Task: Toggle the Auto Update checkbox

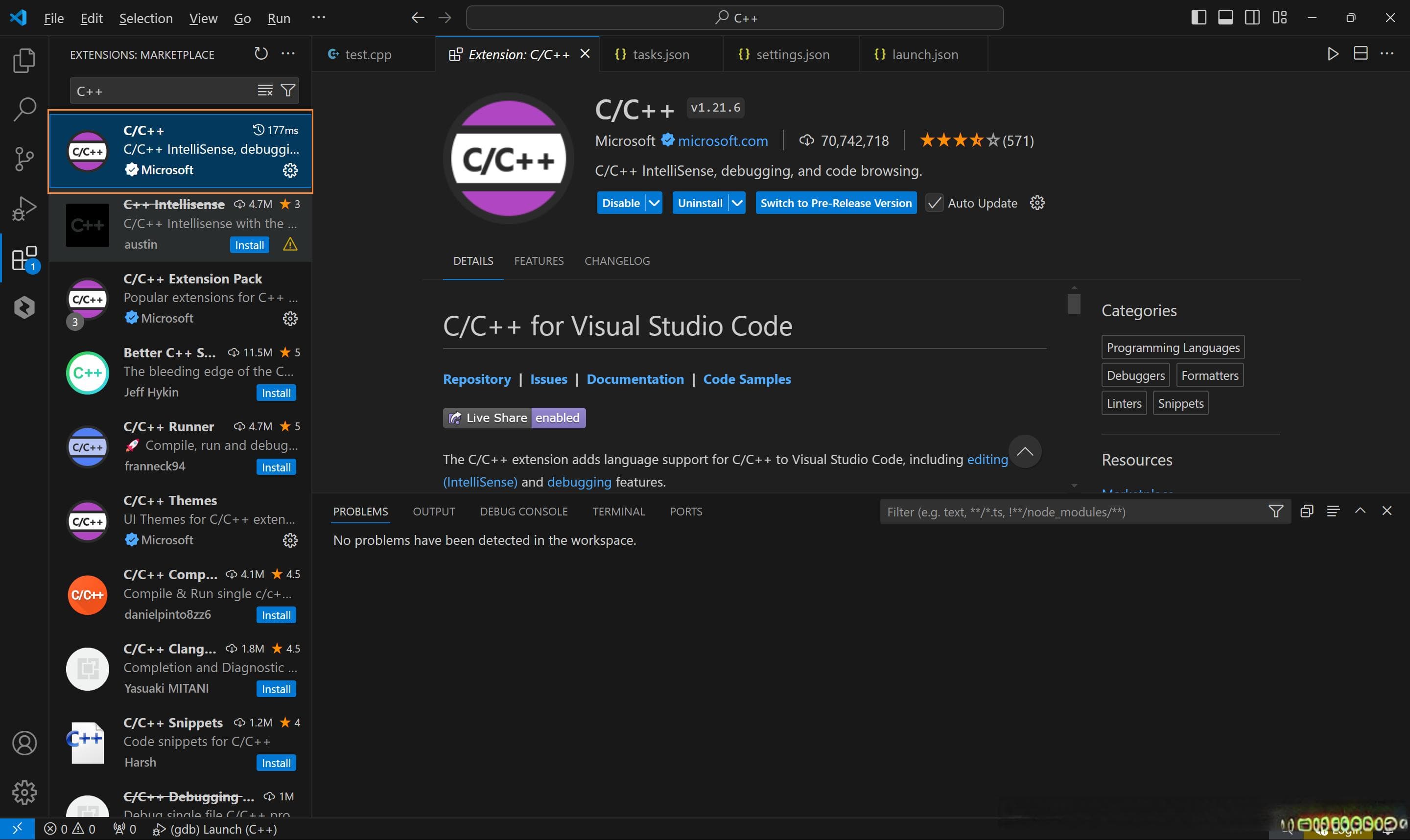Action: click(x=935, y=203)
